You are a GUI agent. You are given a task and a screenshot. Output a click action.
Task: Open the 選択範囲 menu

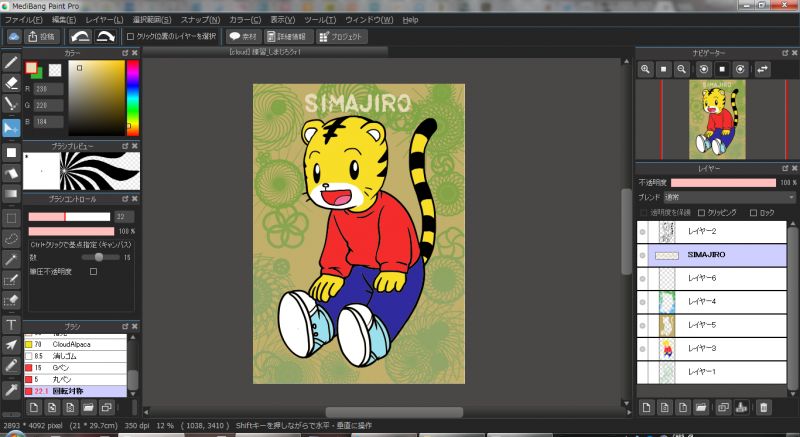152,20
